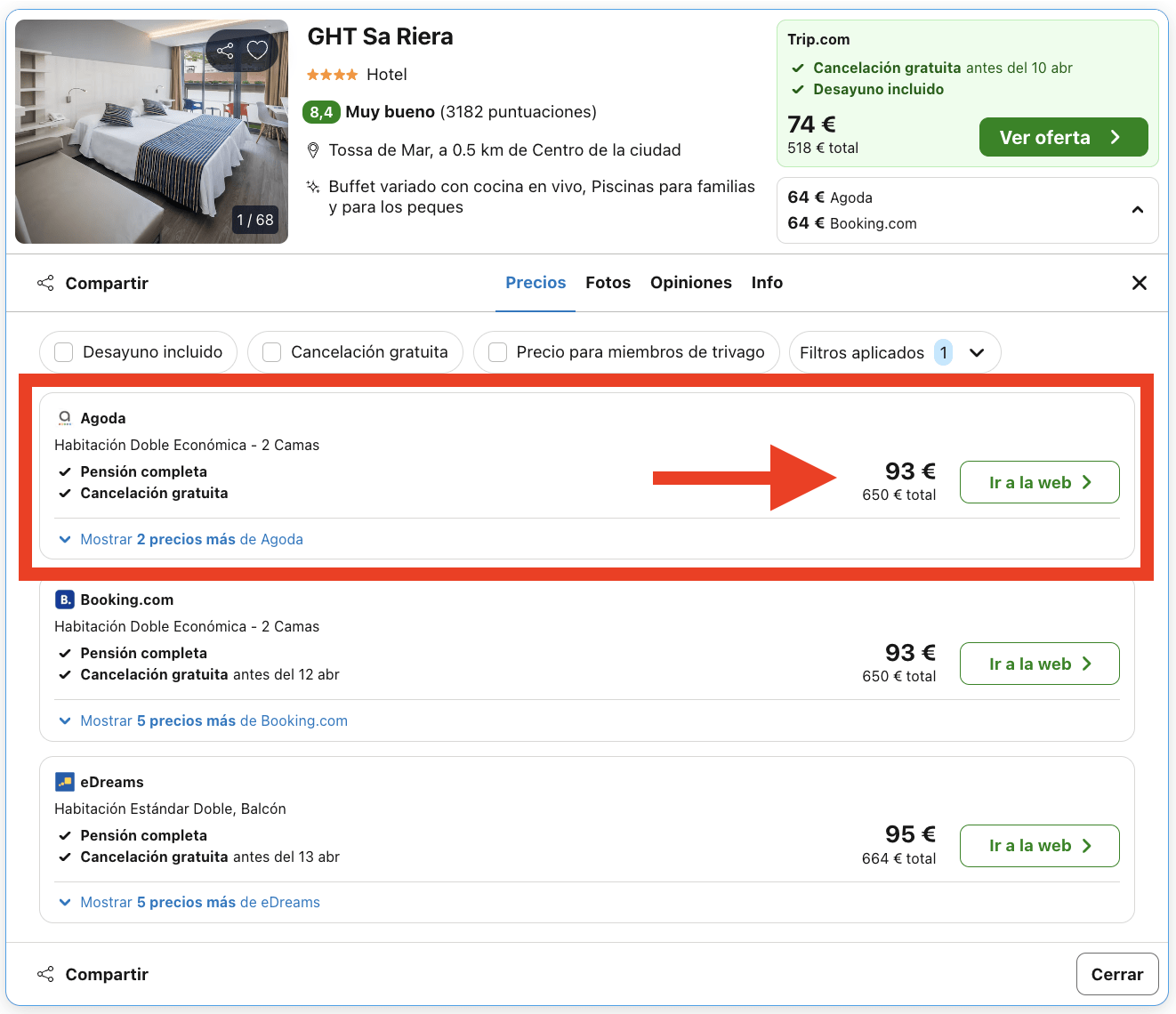The width and height of the screenshot is (1176, 1014).
Task: Click the sparkle highlights icon
Action: [313, 187]
